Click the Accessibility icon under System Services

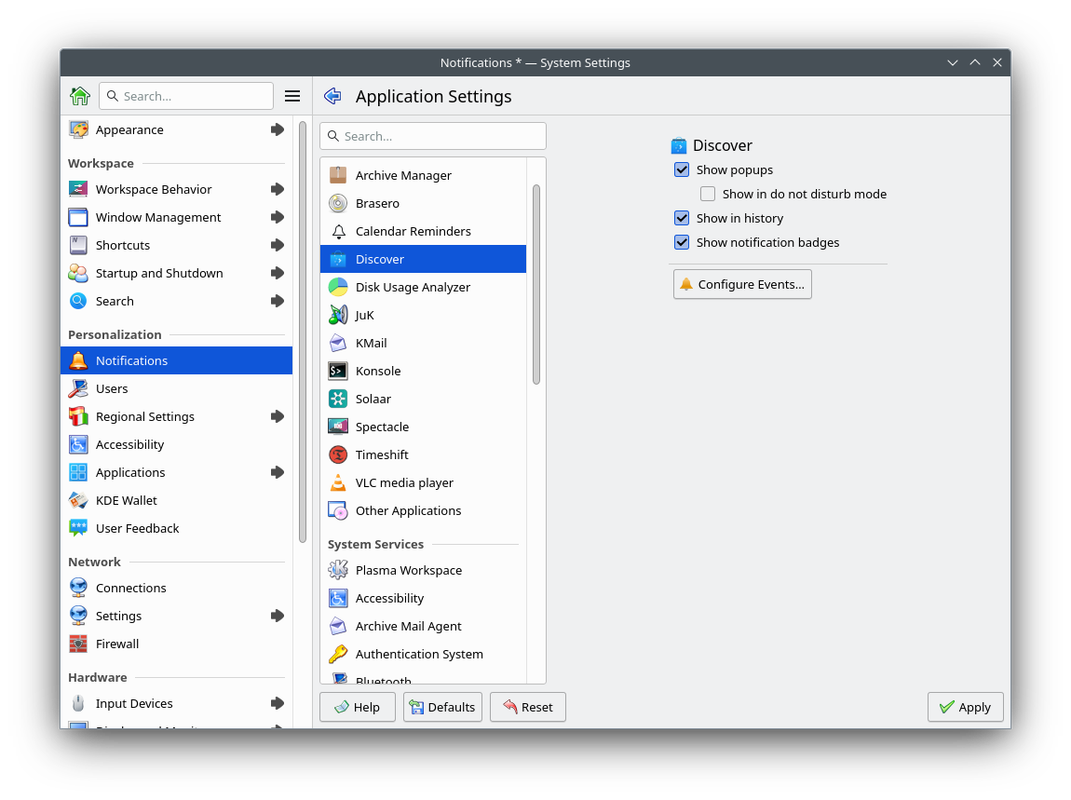[x=338, y=598]
